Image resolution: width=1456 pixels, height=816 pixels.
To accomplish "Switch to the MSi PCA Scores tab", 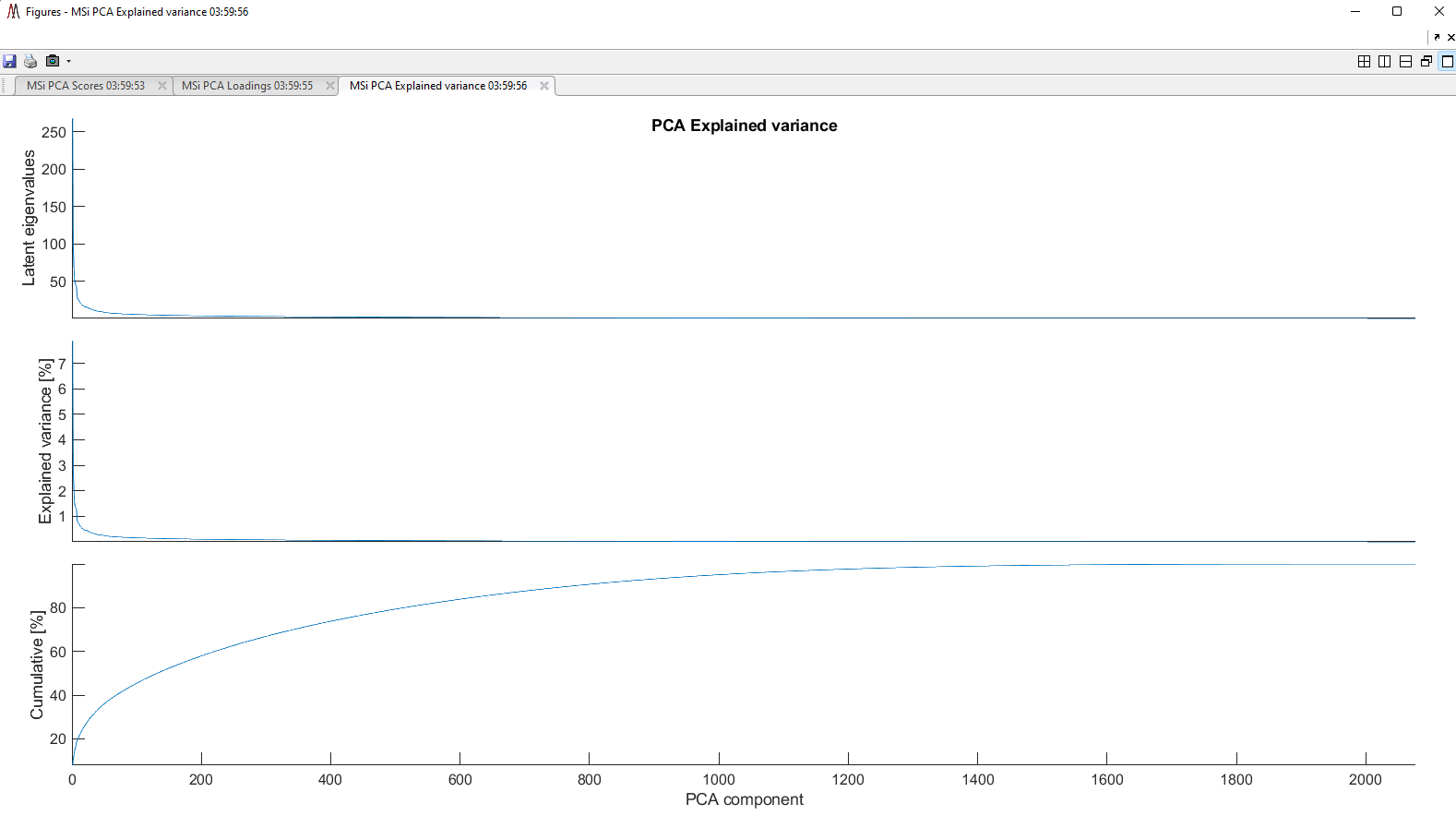I will [86, 86].
